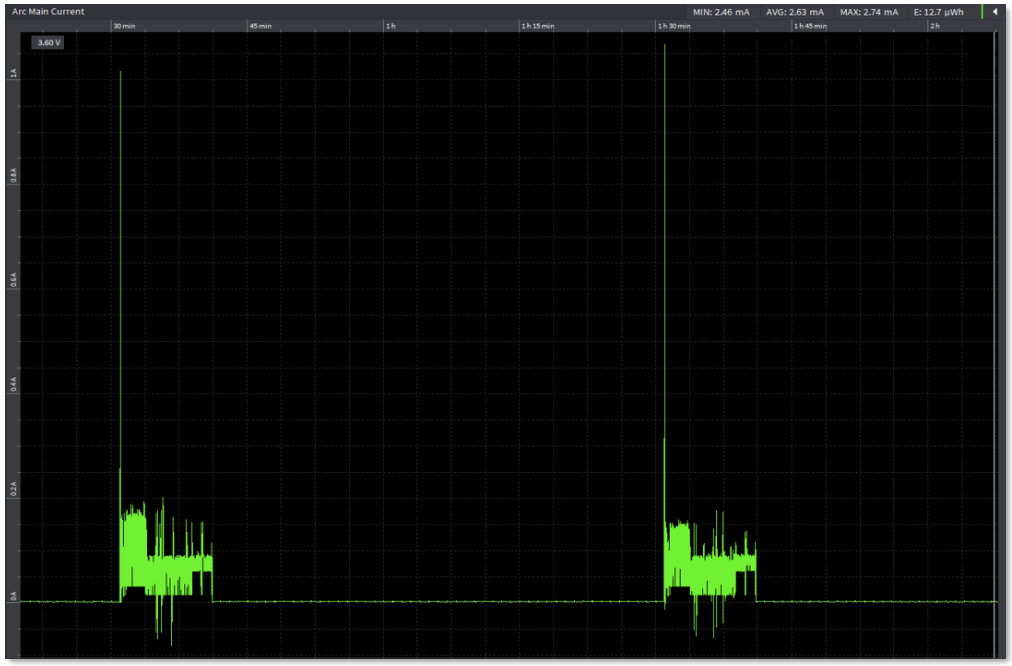Viewport: 1012px width, 666px height.
Task: Select the 30 min axis label
Action: 124,26
